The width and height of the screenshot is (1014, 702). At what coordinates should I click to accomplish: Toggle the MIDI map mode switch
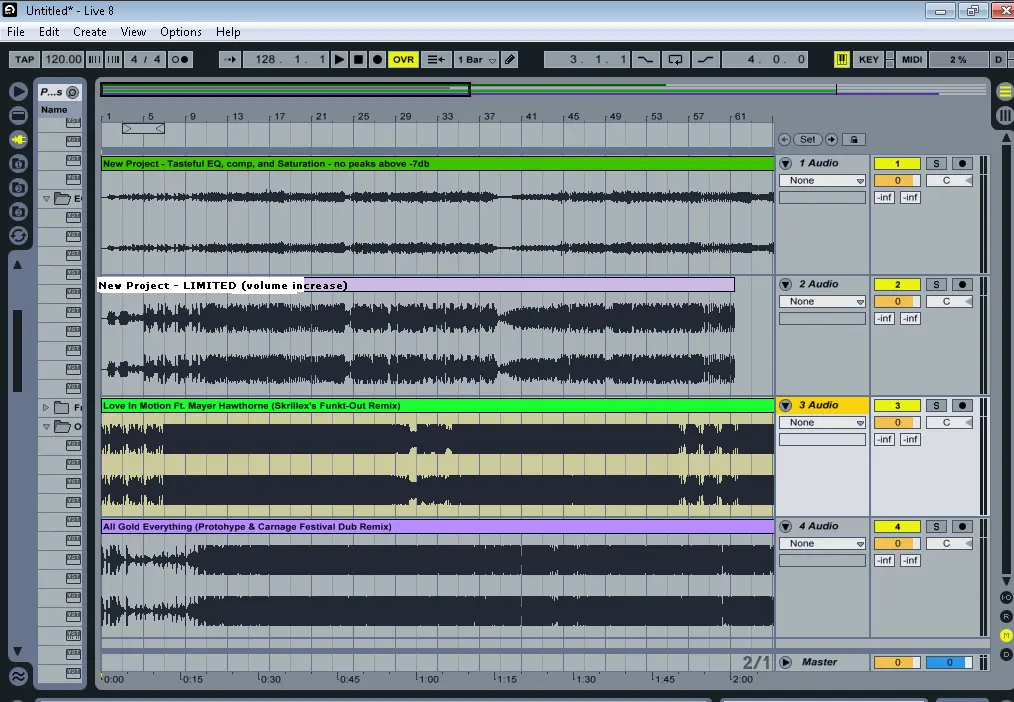pos(912,59)
